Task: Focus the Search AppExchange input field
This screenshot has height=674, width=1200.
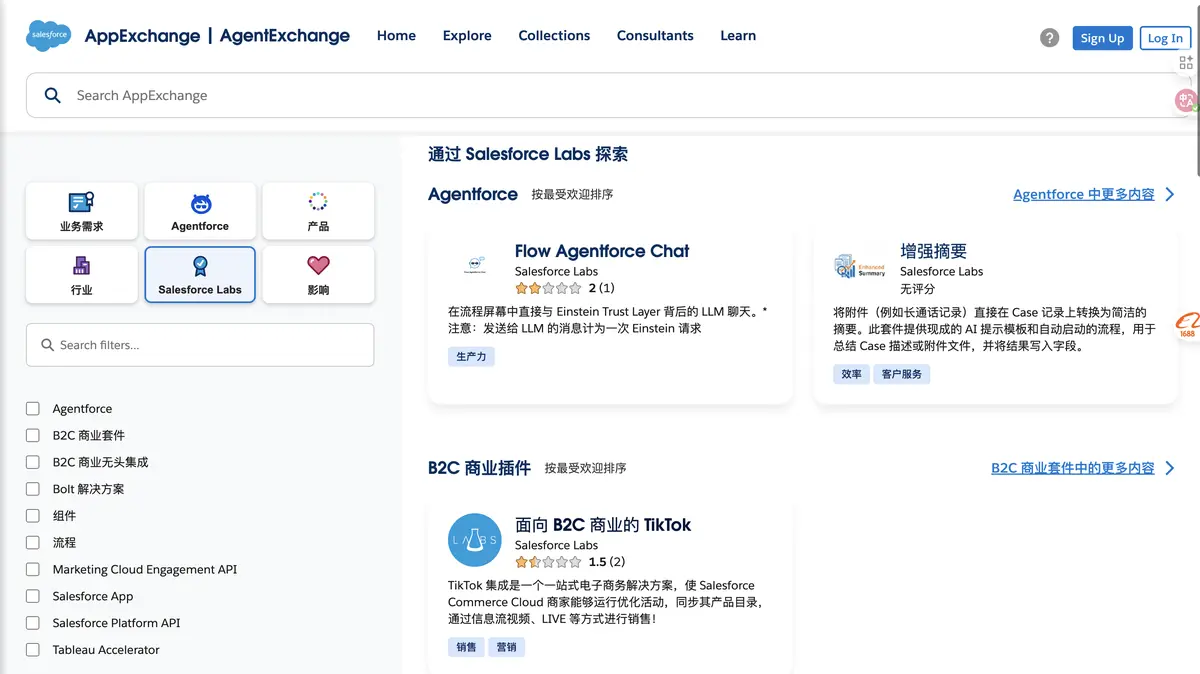Action: tap(600, 96)
